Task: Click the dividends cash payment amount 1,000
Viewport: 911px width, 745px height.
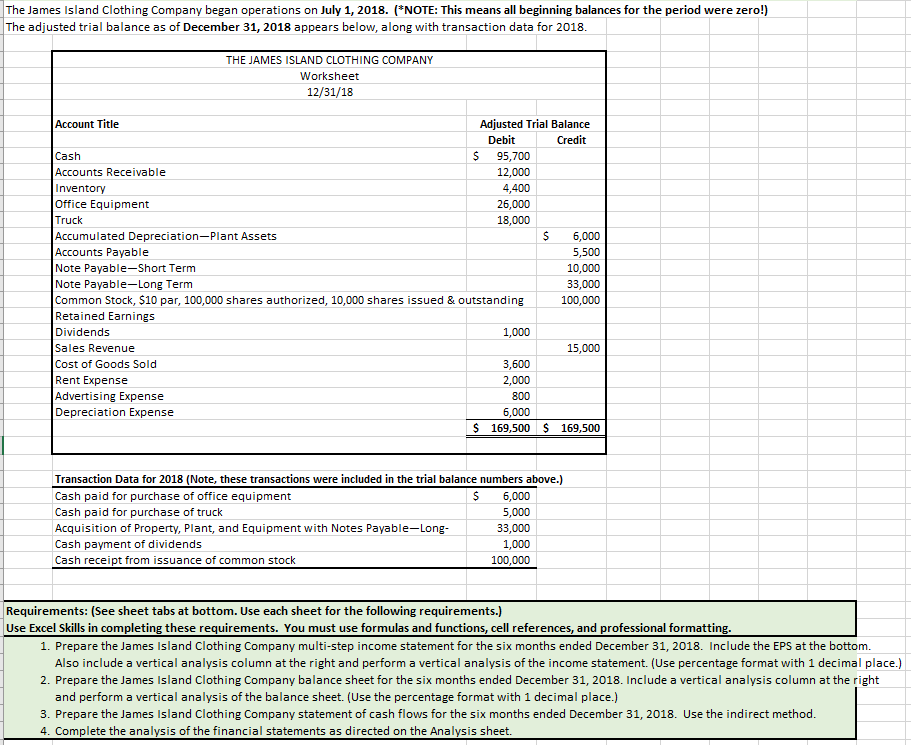Action: (x=516, y=544)
